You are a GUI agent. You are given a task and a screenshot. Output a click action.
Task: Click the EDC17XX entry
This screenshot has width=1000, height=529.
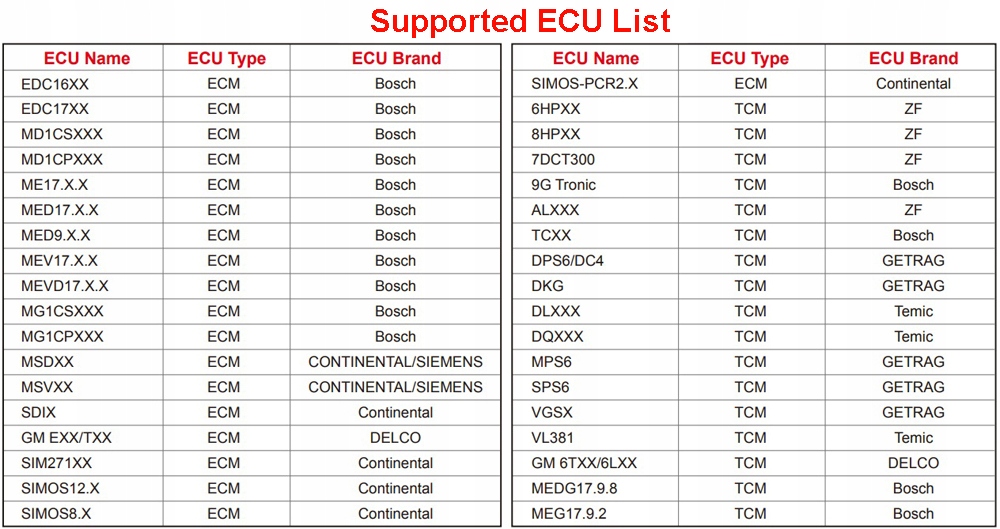[x=55, y=109]
